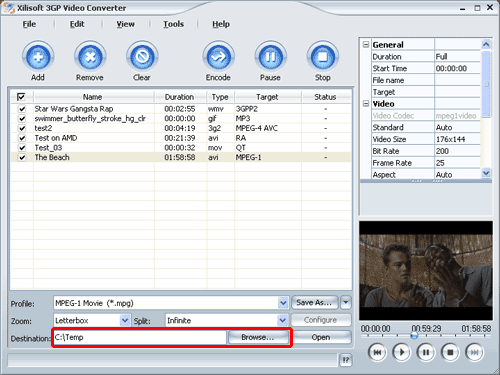Click the Configure button
Viewport: 500px width, 375px height.
click(321, 320)
